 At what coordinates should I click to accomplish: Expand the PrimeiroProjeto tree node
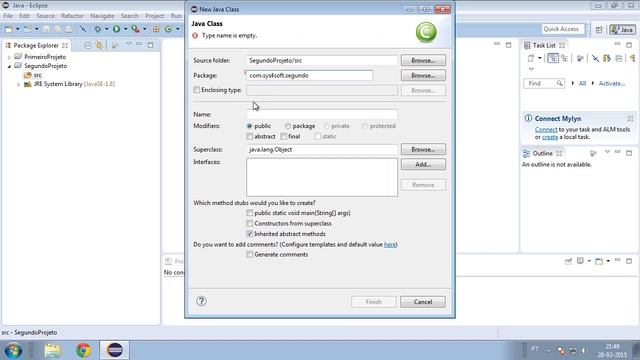(9, 58)
